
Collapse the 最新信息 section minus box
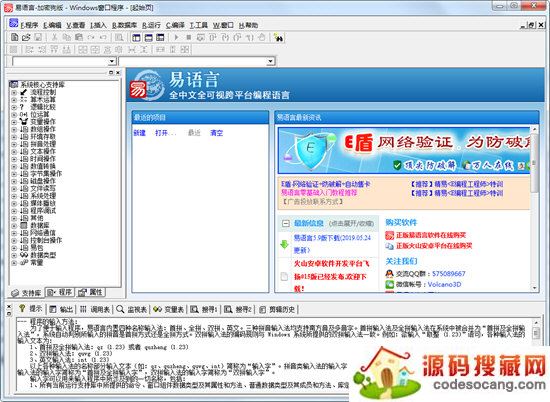pos(286,223)
